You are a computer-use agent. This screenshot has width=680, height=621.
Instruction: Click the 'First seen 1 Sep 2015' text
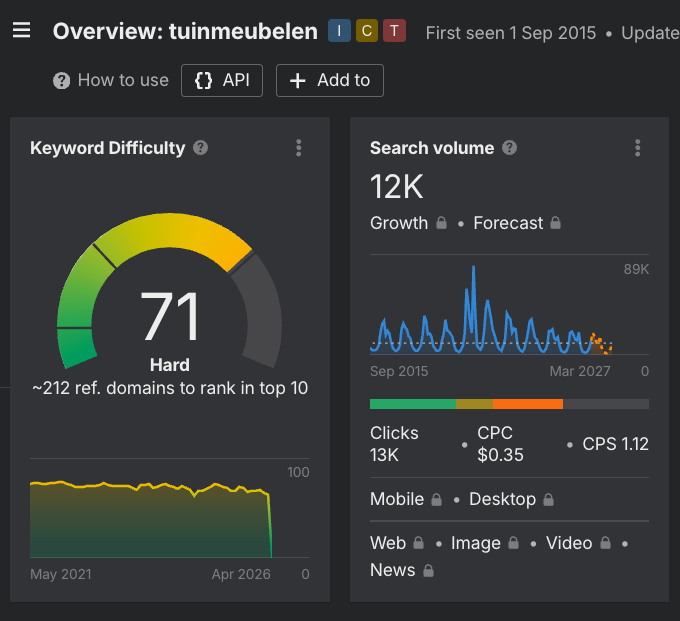click(511, 33)
